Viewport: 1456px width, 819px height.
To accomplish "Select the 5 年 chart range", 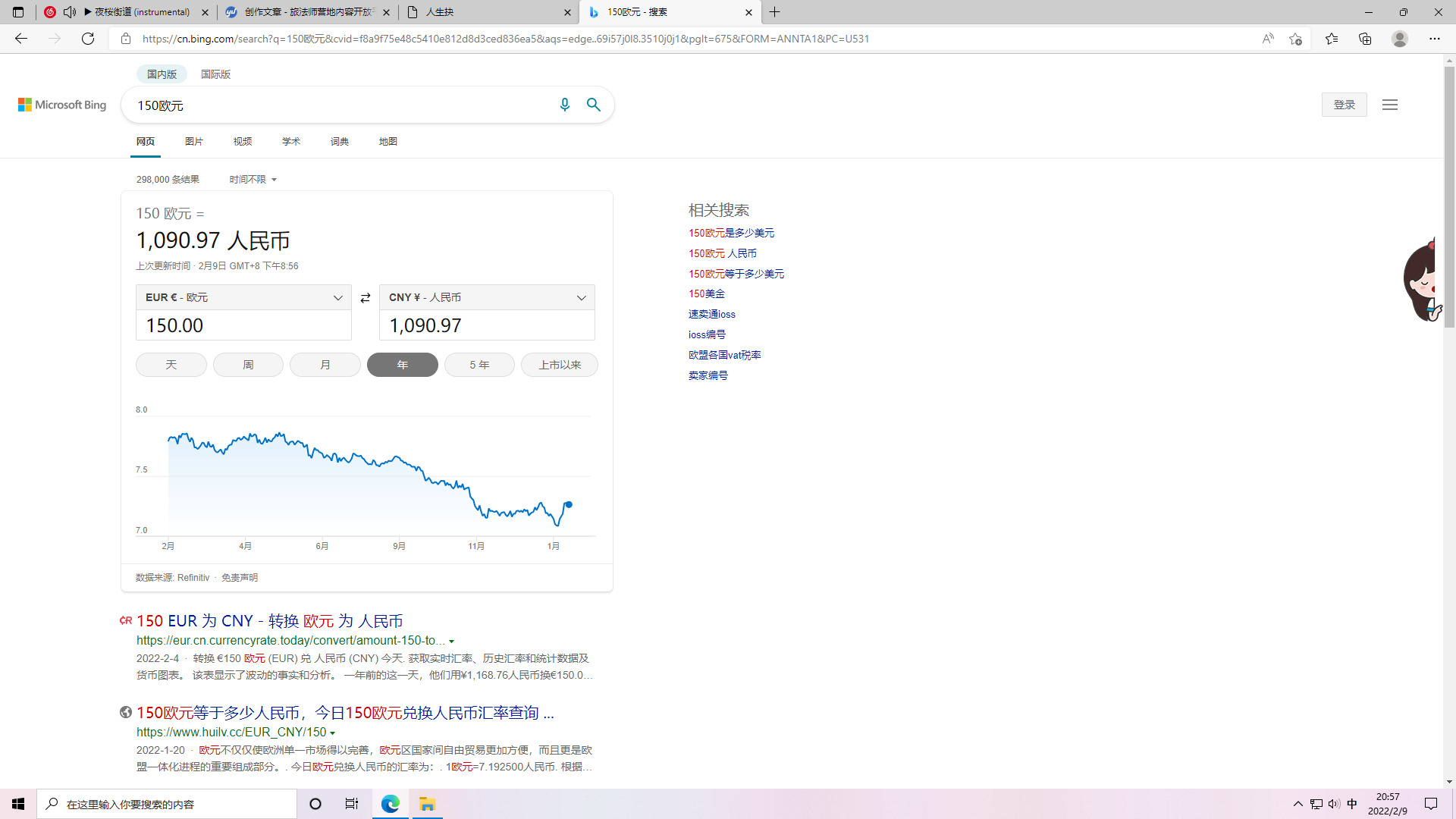I will click(x=479, y=365).
